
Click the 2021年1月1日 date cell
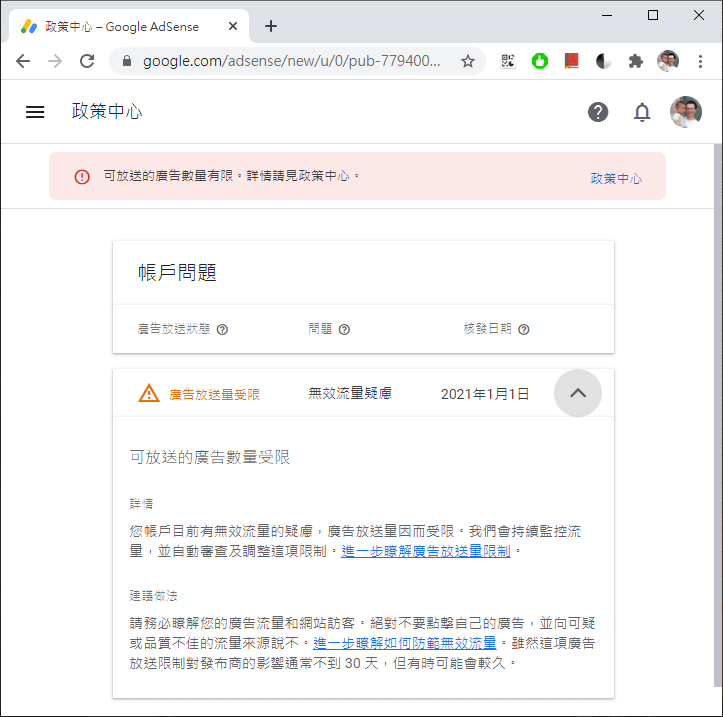click(x=485, y=394)
